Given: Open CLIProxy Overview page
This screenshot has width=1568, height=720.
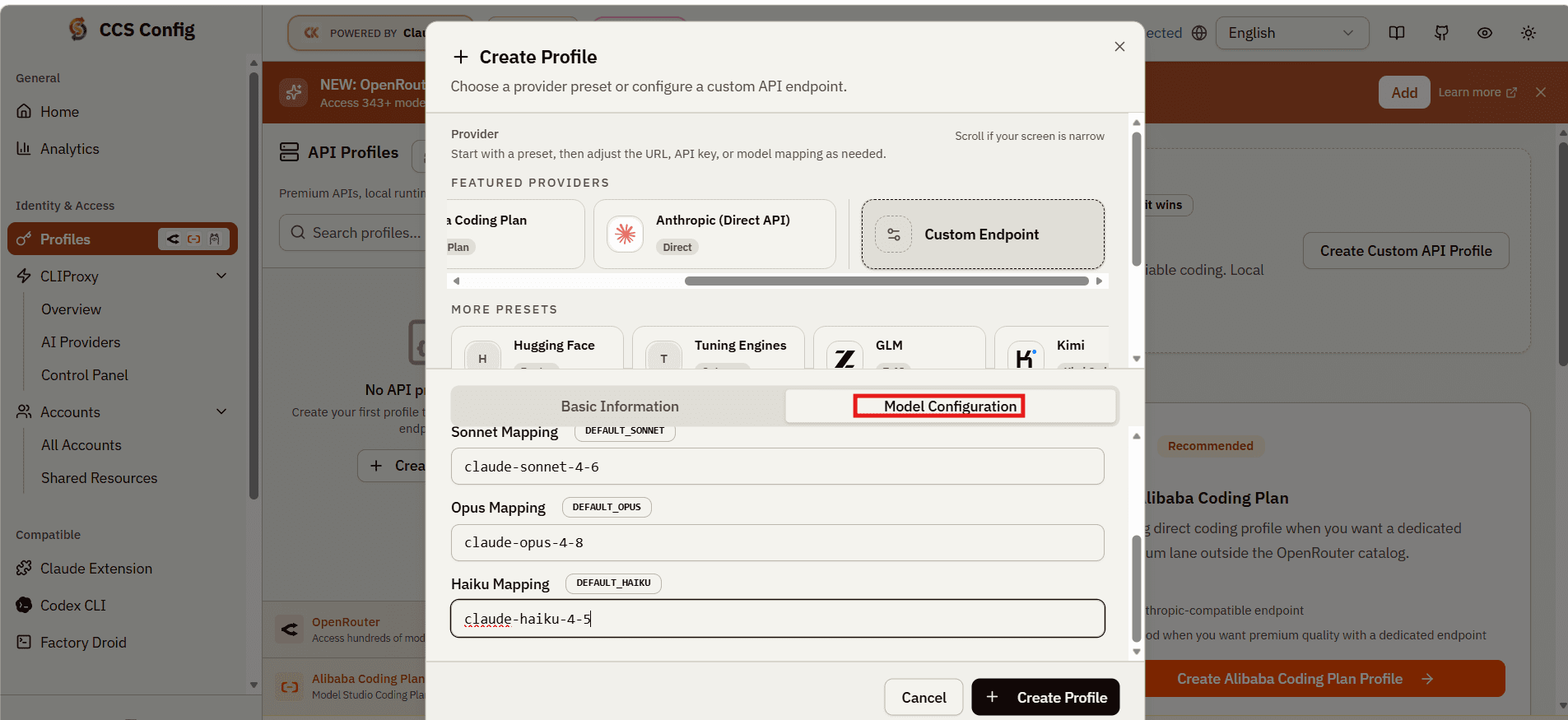Looking at the screenshot, I should (x=72, y=309).
